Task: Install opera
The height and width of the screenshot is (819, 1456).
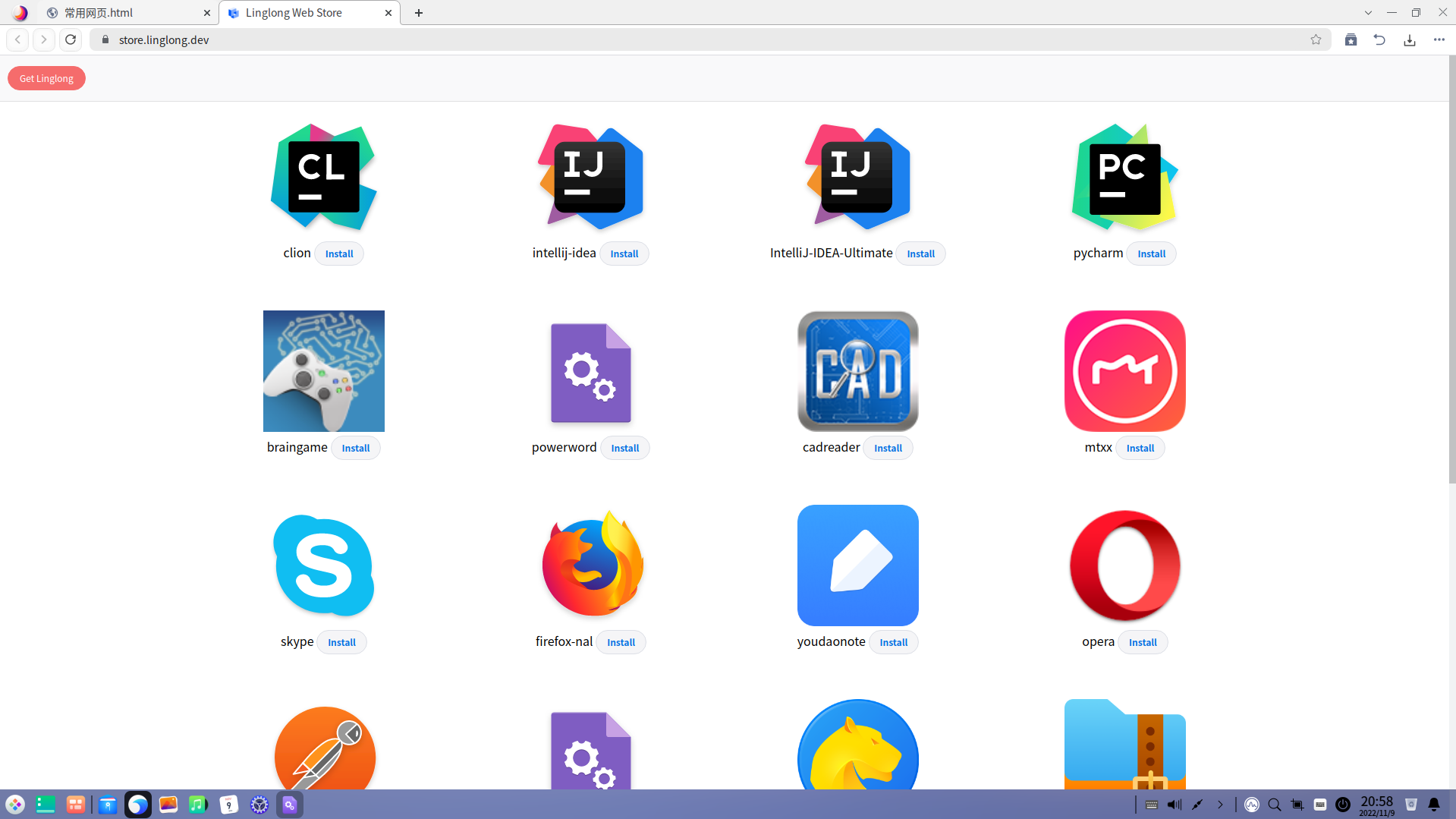Action: tap(1143, 642)
